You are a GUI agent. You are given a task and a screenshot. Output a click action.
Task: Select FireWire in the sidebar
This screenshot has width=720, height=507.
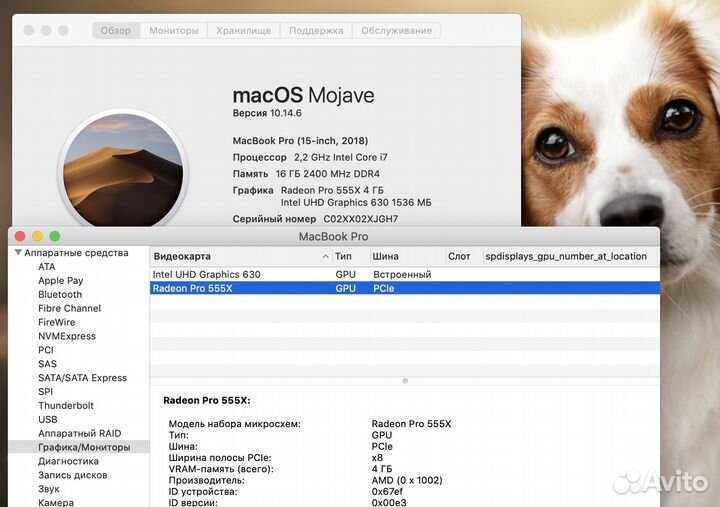56,322
